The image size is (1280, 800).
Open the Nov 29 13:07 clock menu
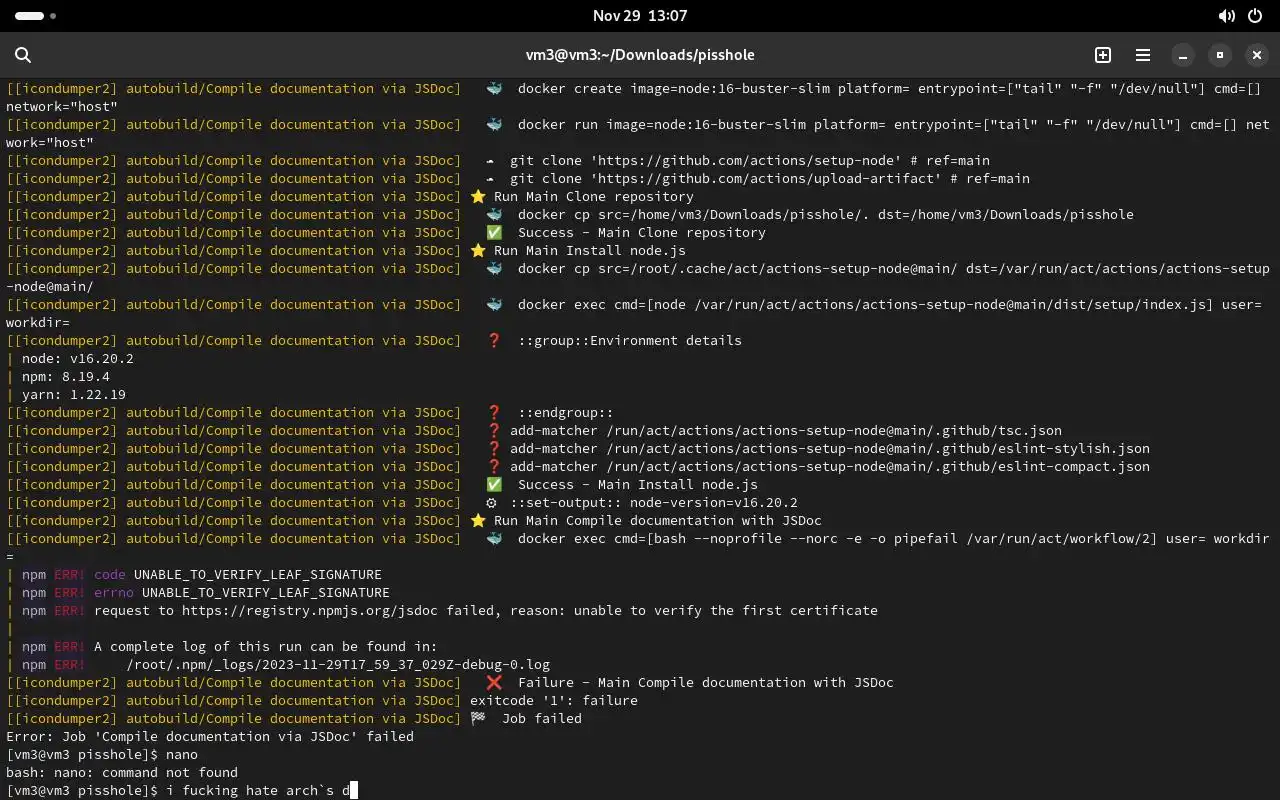pyautogui.click(x=639, y=16)
